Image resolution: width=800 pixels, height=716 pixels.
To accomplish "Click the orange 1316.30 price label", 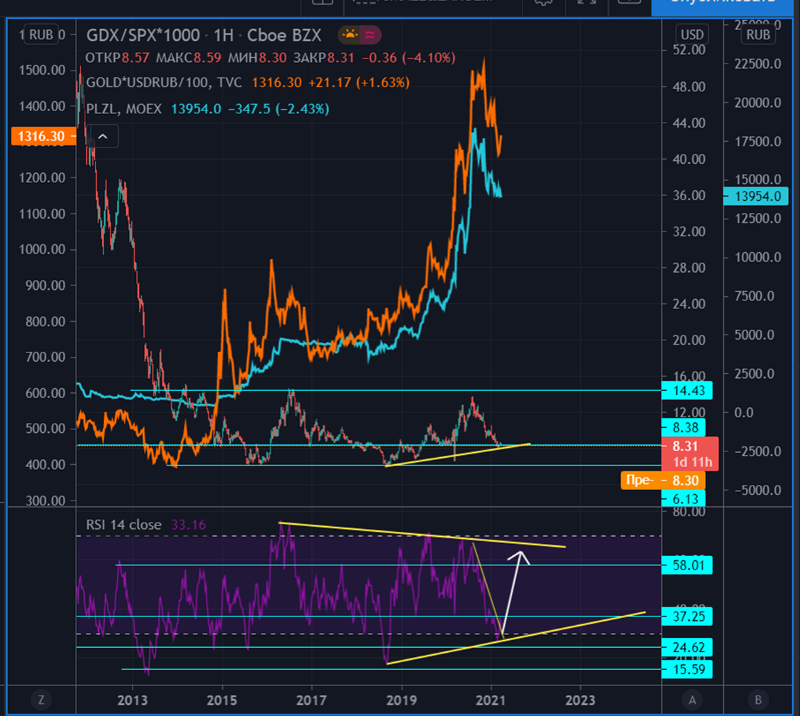I will 36,136.
